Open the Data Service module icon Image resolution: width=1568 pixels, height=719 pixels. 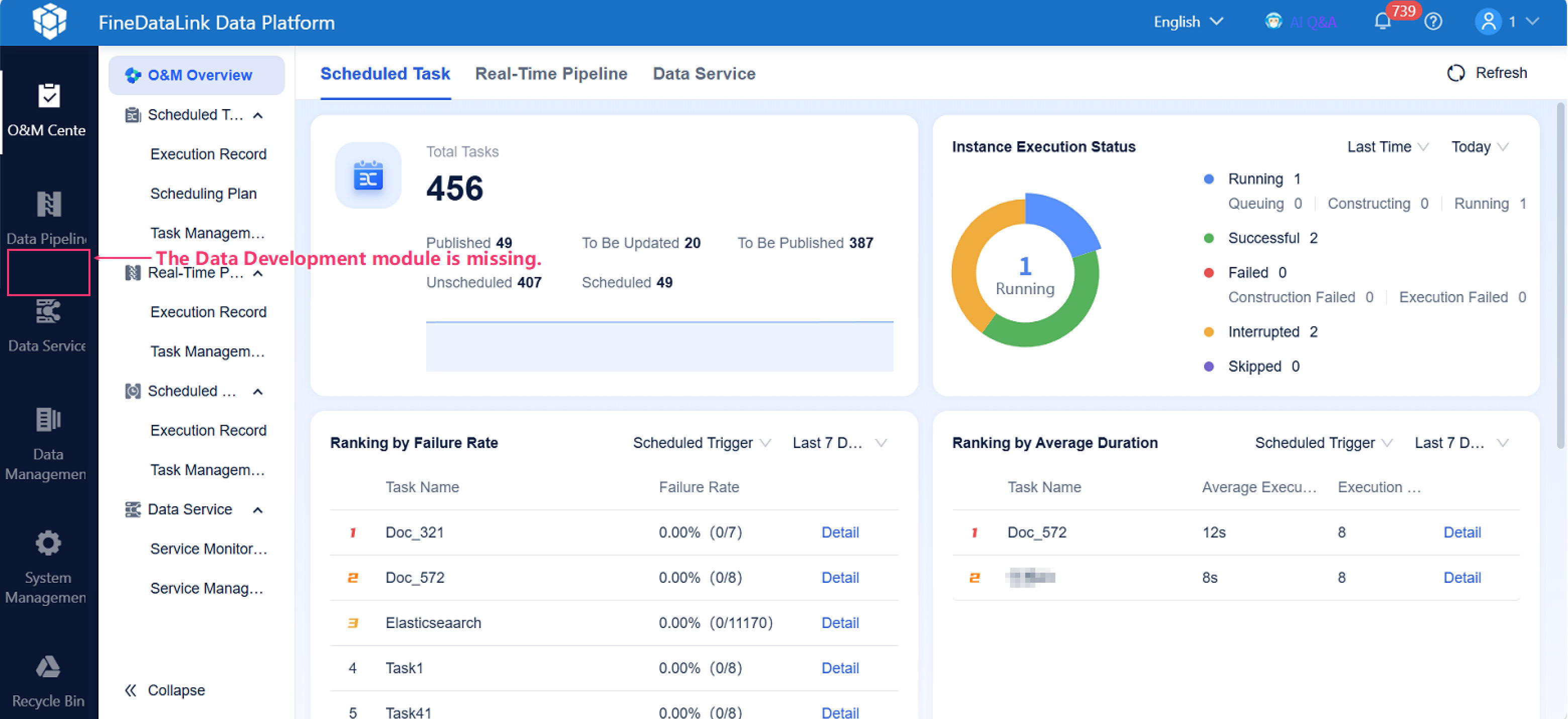49,312
